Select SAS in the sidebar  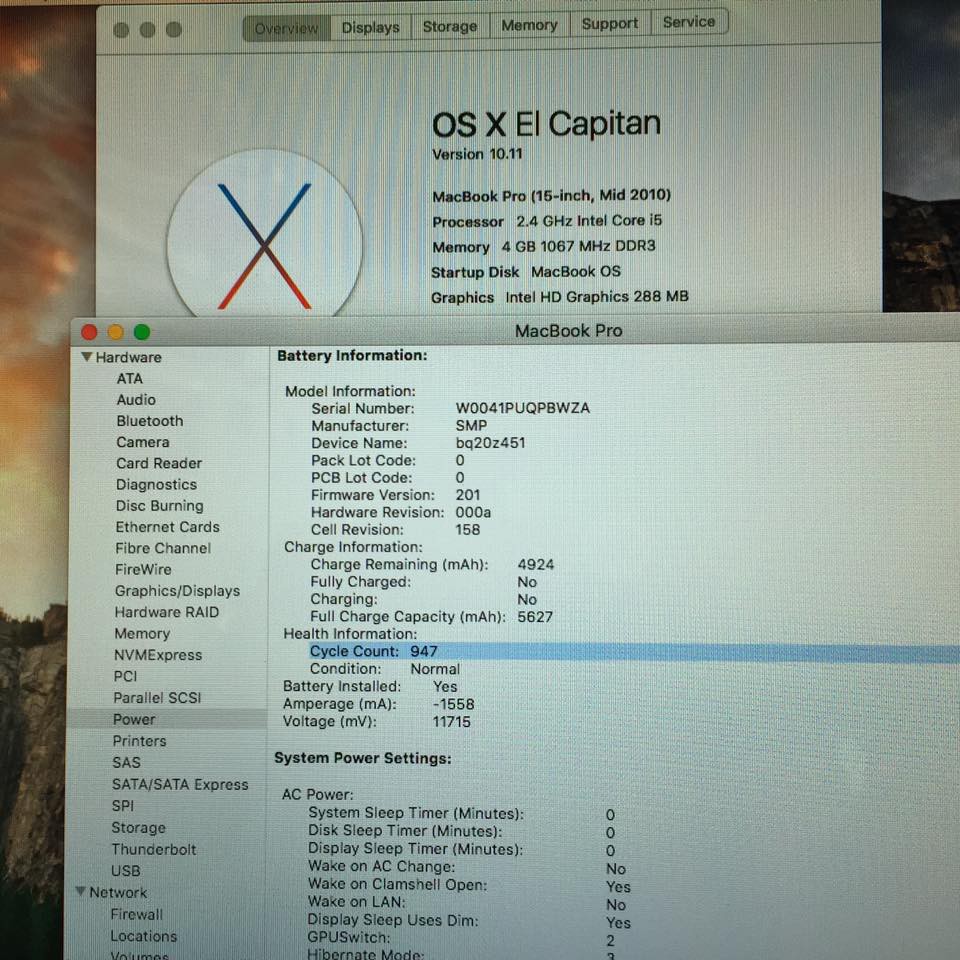[x=126, y=762]
